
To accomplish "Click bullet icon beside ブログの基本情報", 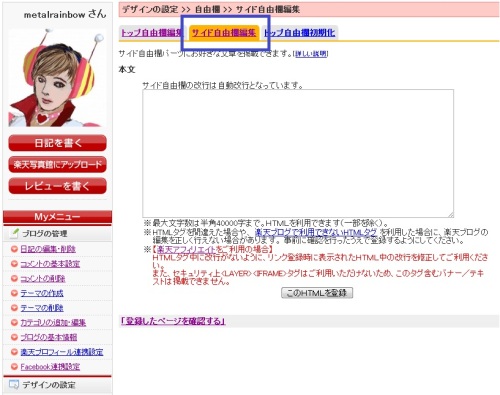I will click(x=14, y=337).
